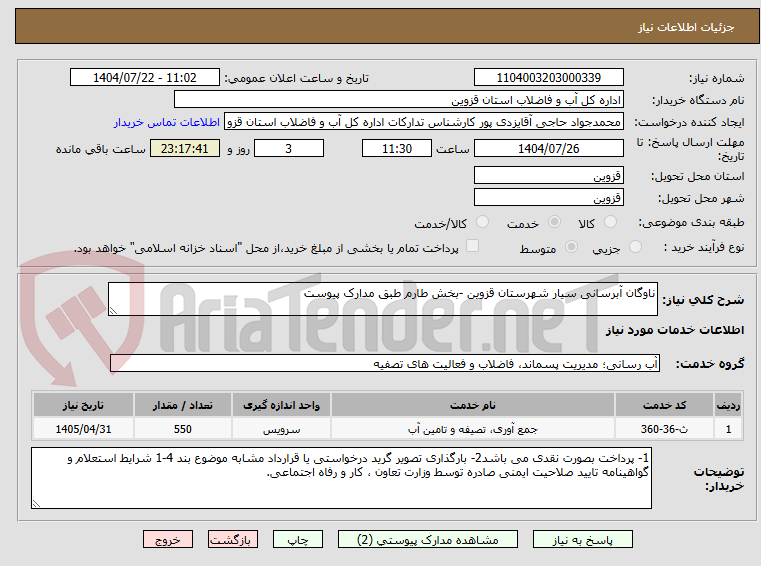Click the تاریخ نیاز column header
The image size is (761, 566).
click(x=83, y=405)
